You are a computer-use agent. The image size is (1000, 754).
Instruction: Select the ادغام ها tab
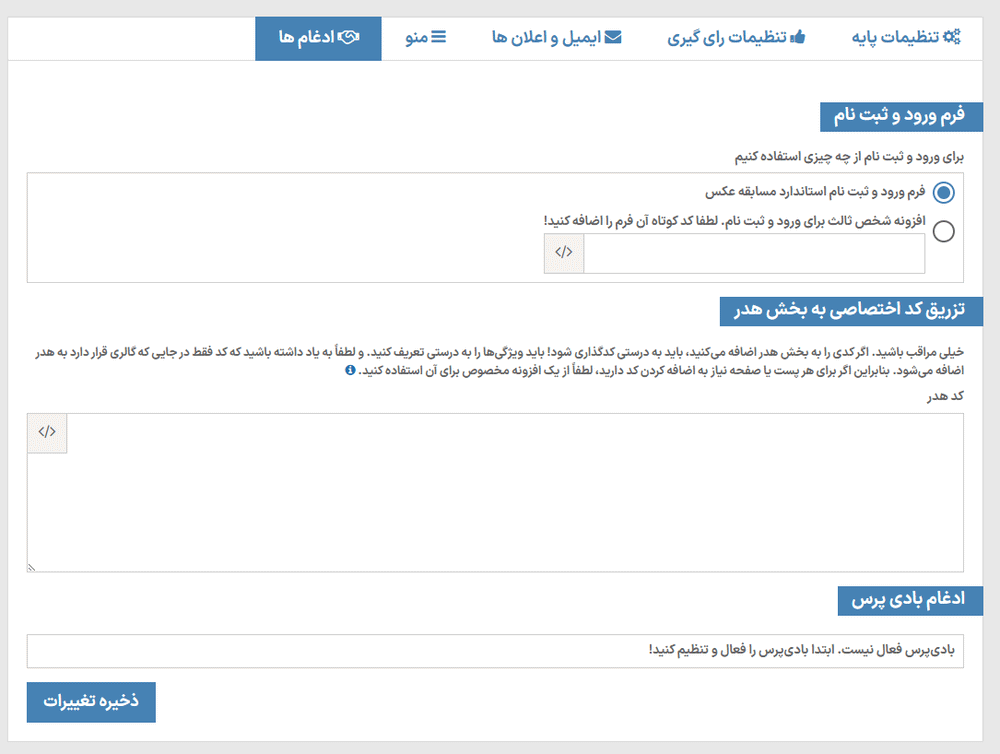[x=318, y=38]
